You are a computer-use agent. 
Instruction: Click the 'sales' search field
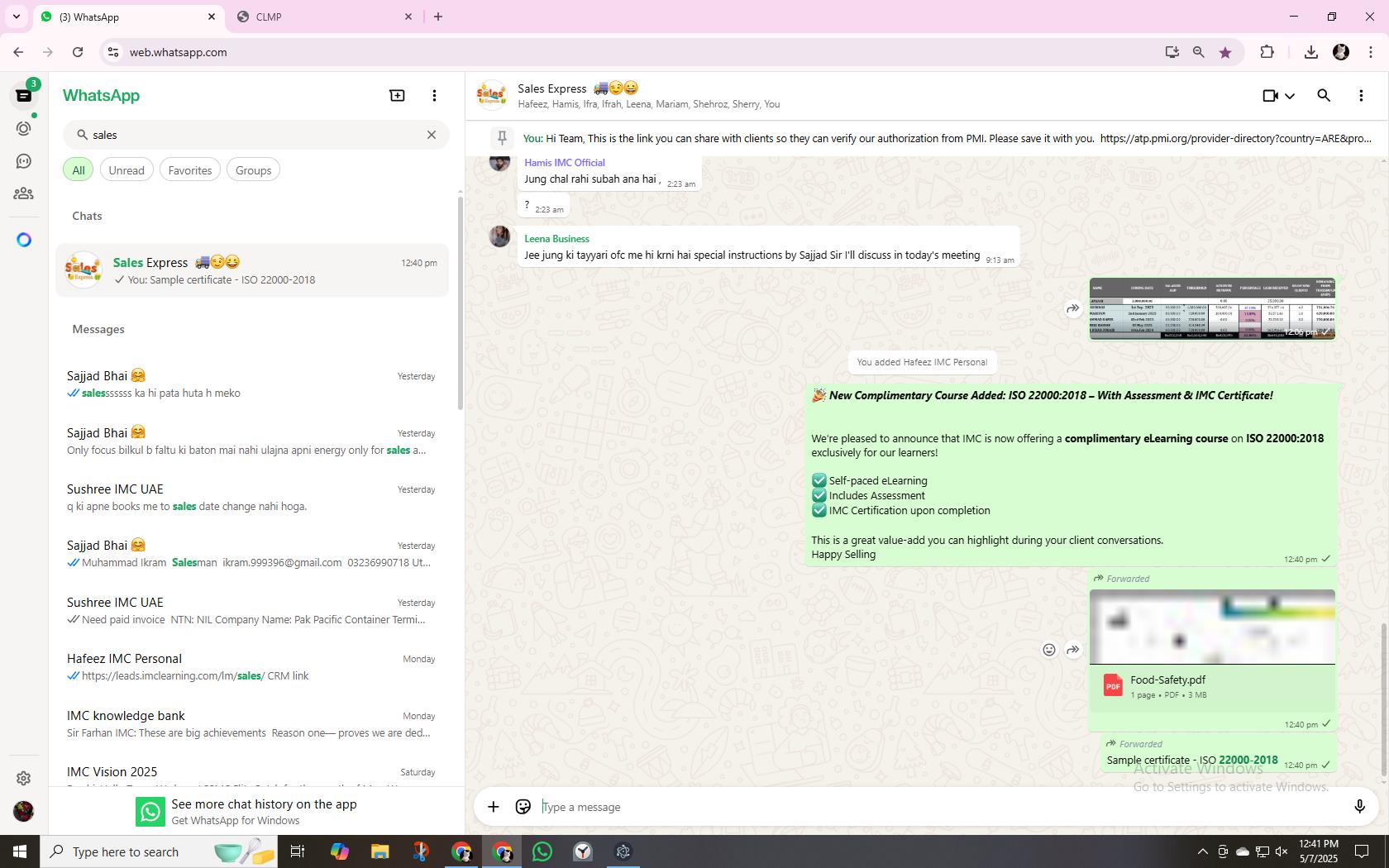[255, 135]
